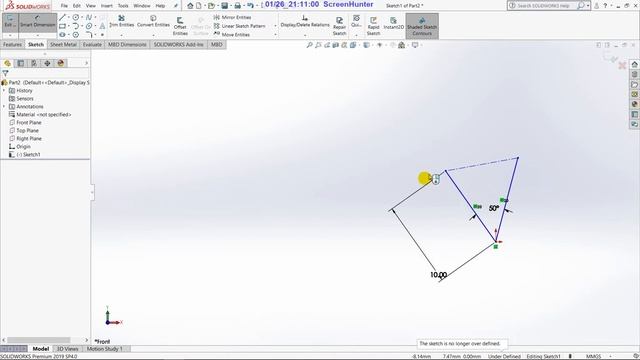Open the Window menu
Viewport: 640px width, 360px height.
click(142, 6)
